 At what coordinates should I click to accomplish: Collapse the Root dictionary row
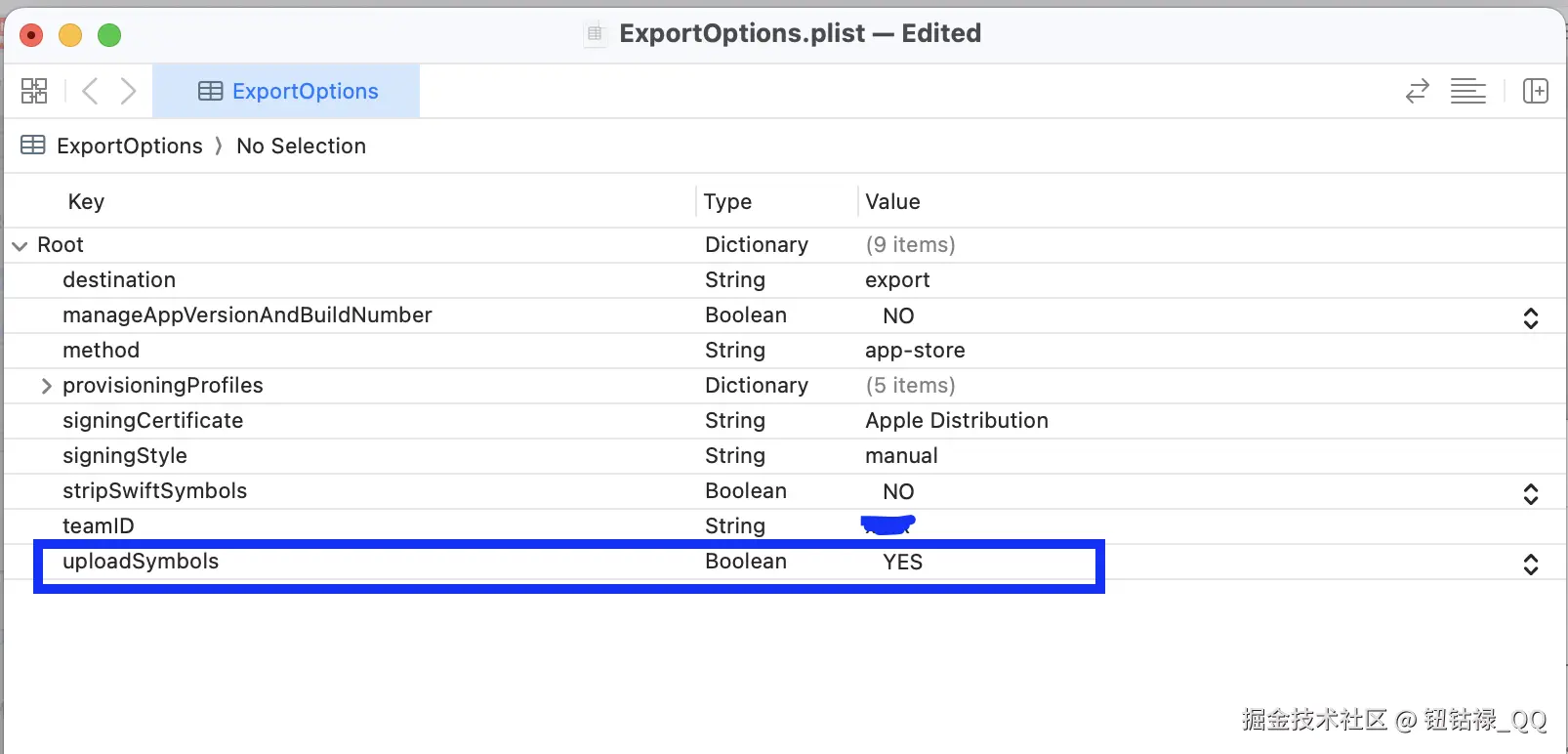[20, 245]
